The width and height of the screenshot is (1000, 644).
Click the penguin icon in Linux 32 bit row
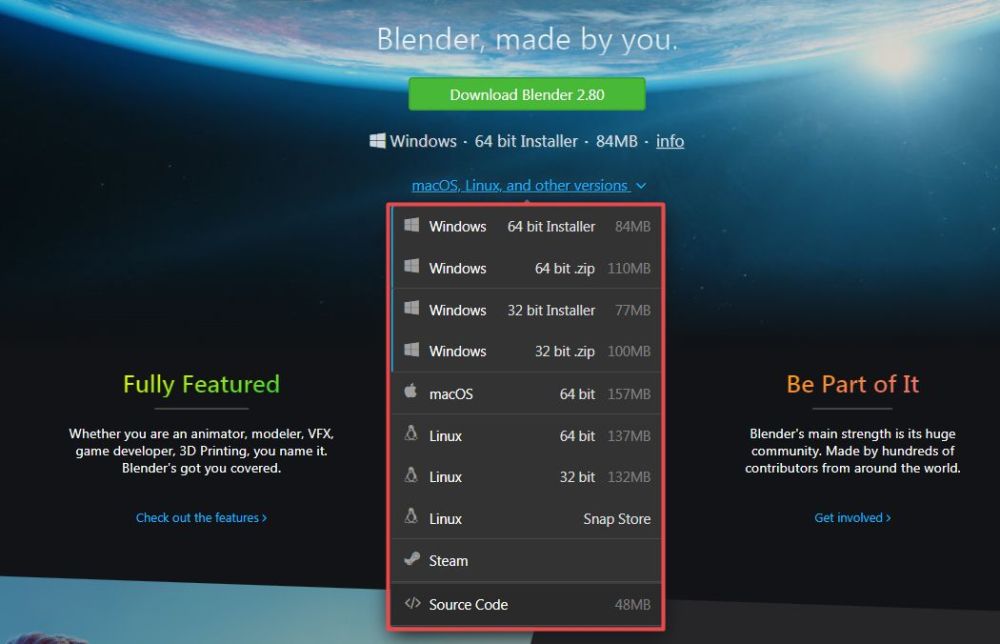411,475
